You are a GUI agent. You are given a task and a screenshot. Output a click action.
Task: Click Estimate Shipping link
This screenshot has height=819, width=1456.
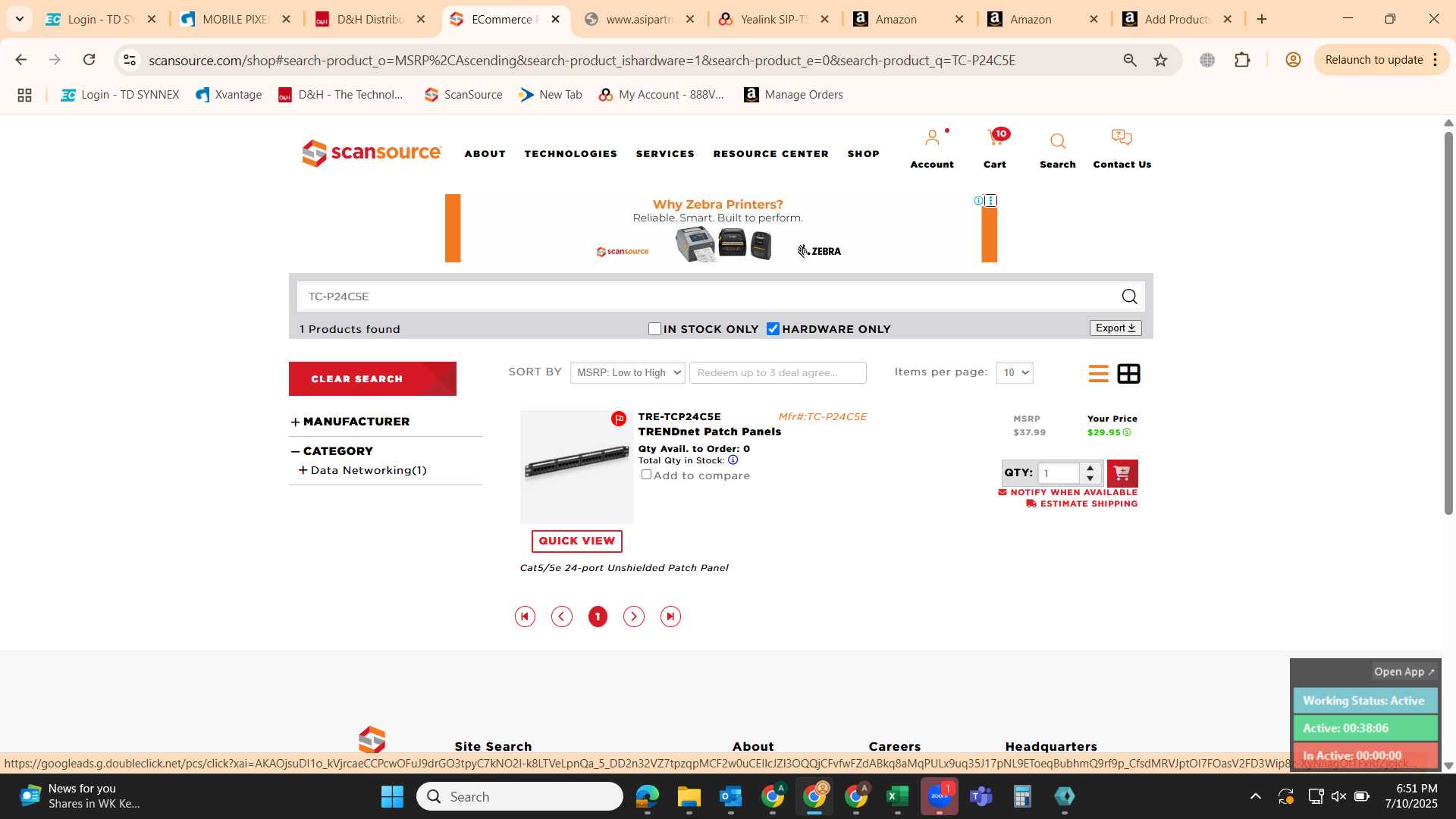(1082, 504)
